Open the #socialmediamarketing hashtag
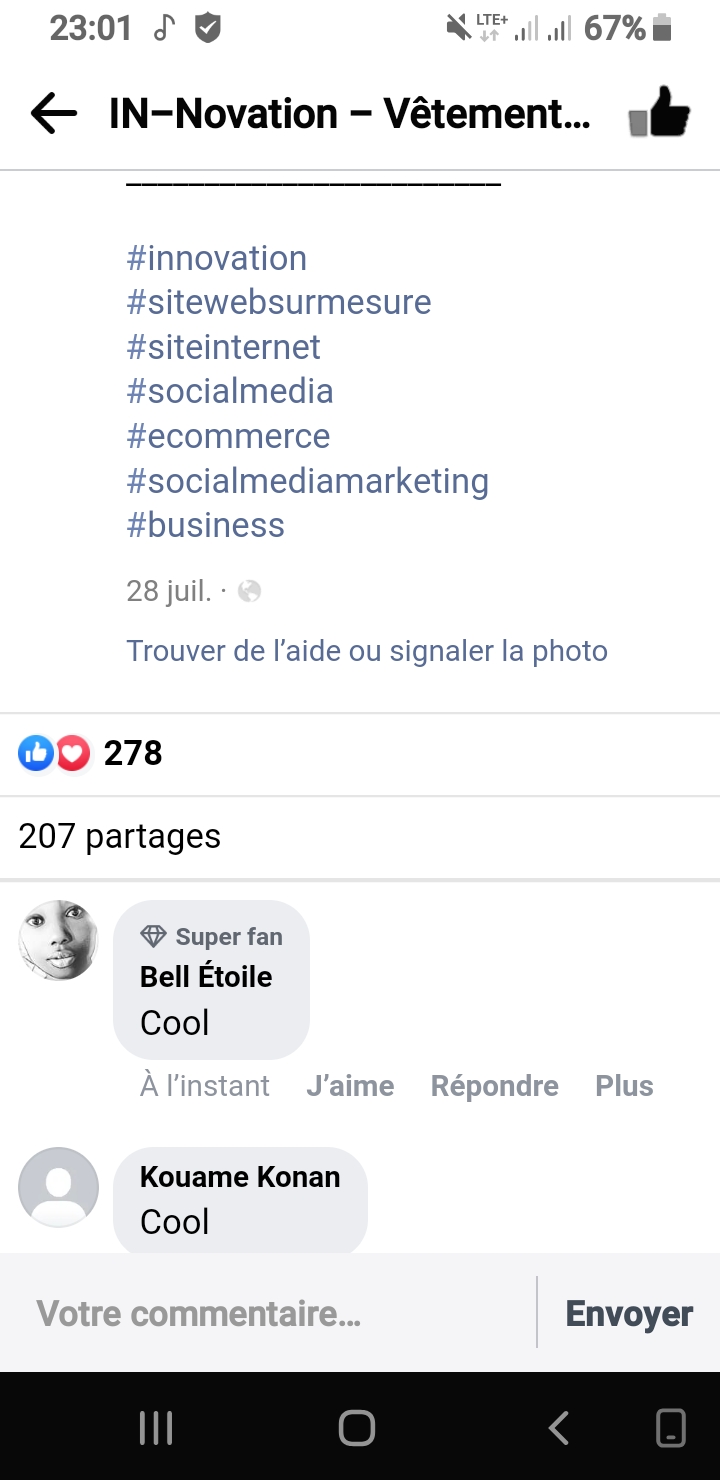The width and height of the screenshot is (720, 1480). tap(307, 481)
